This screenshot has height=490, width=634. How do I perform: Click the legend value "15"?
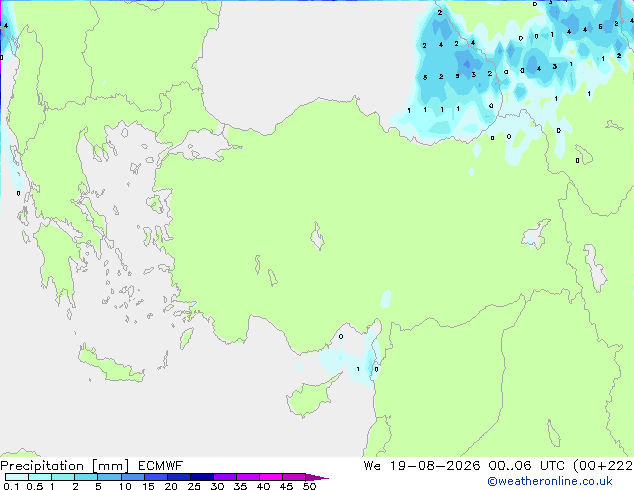pos(148,486)
